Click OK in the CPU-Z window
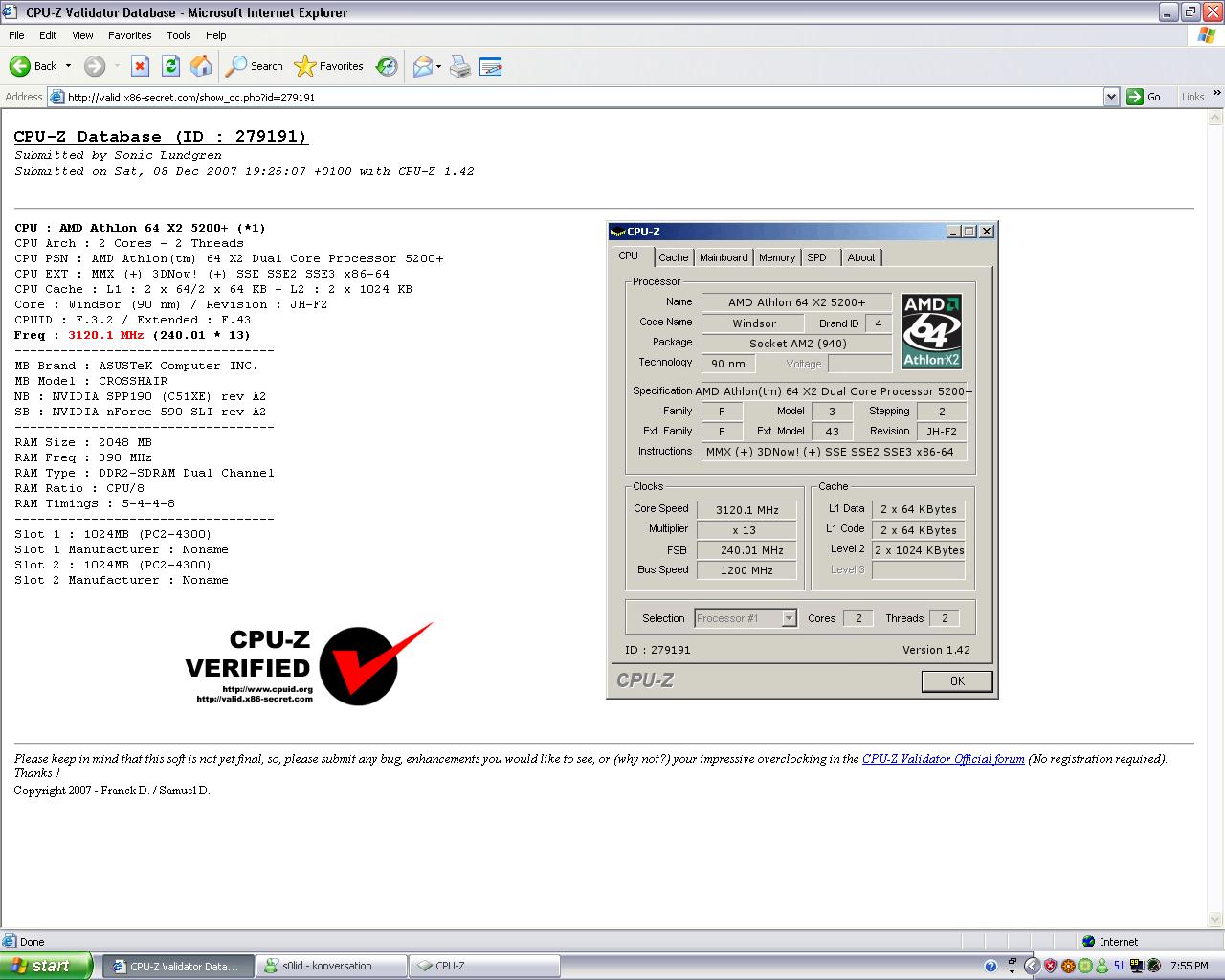The height and width of the screenshot is (980, 1225). click(957, 681)
